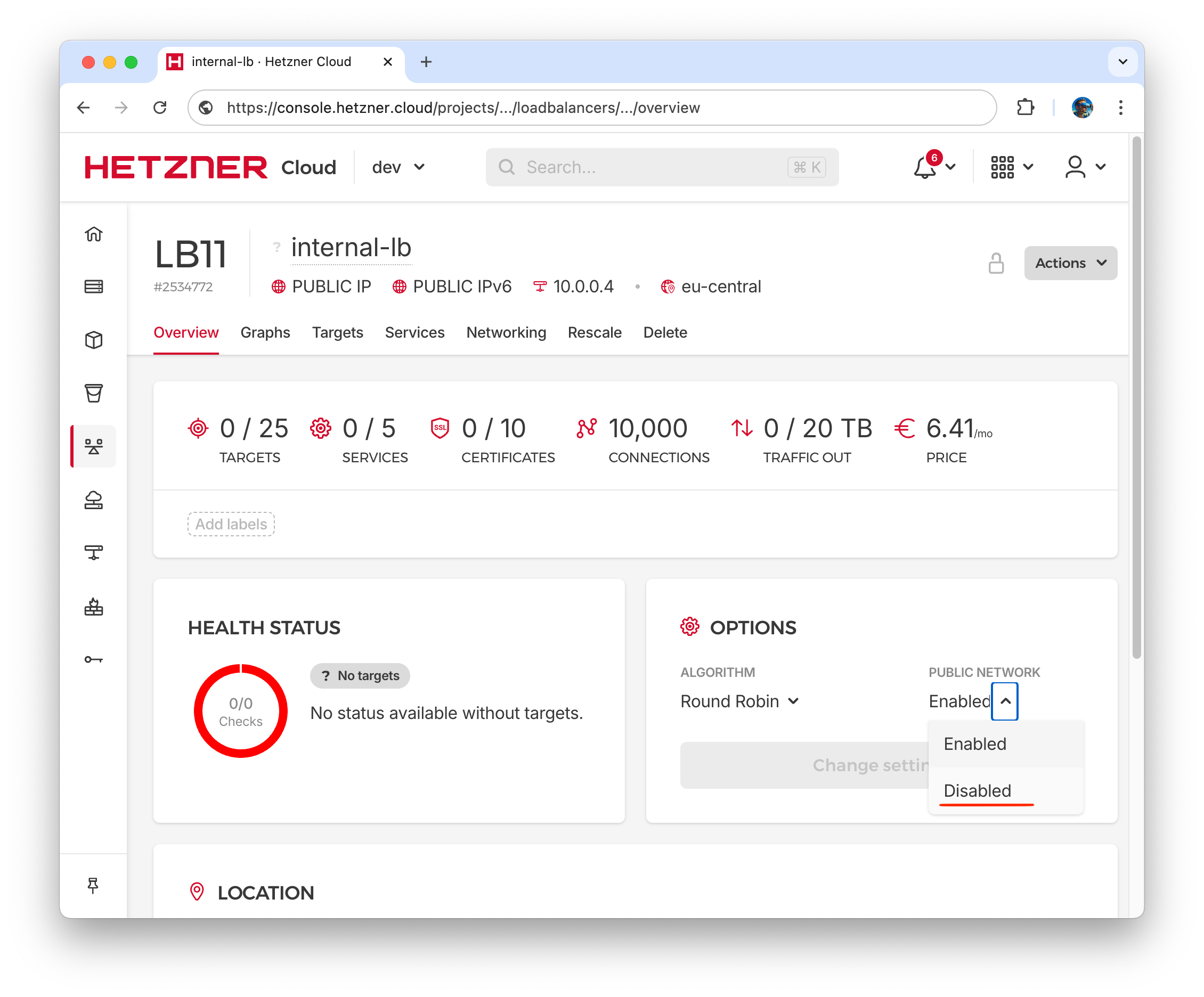This screenshot has height=997, width=1204.
Task: Click the internal-lb name to rename
Action: [x=351, y=248]
